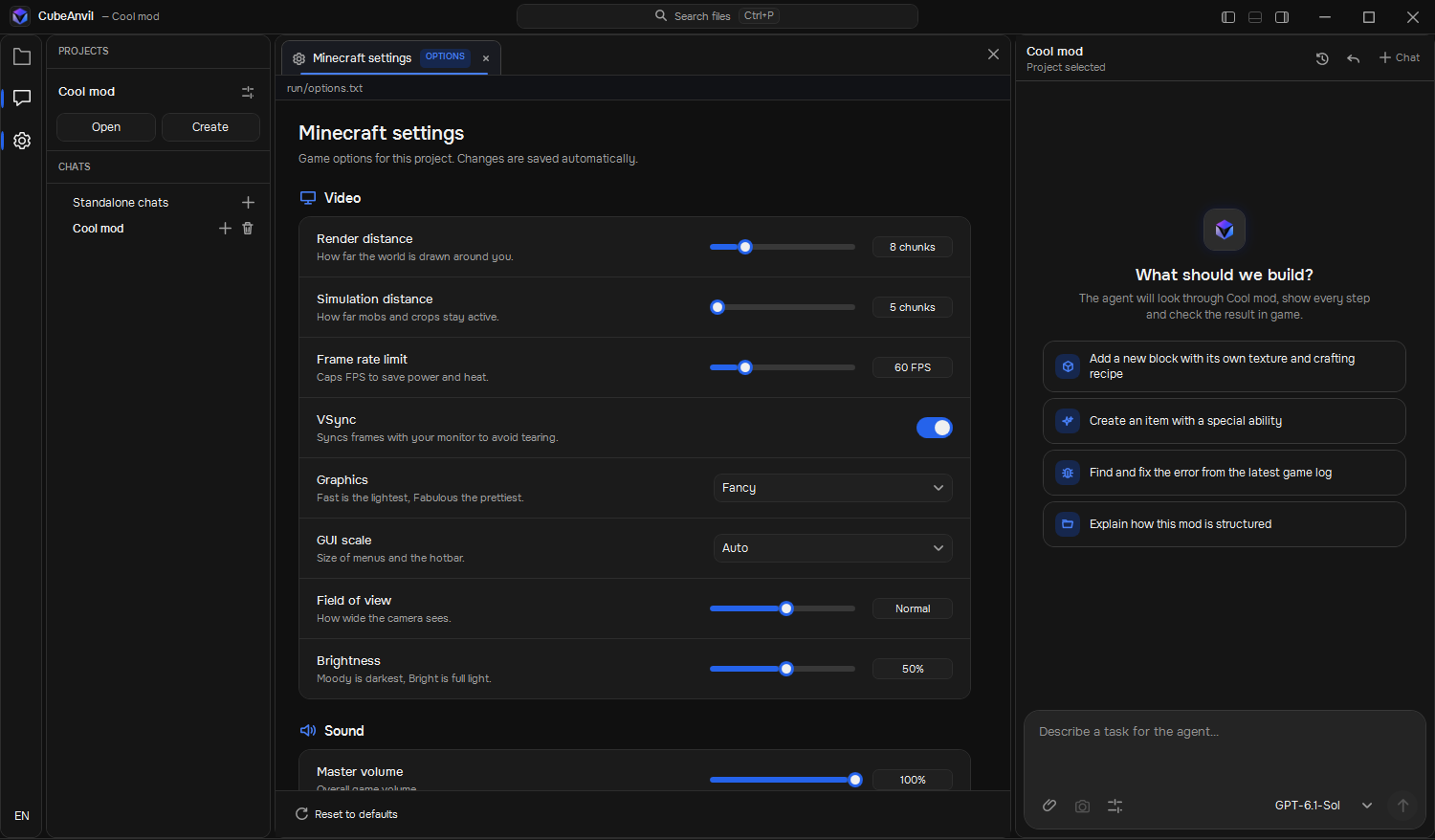Start a new Chat
This screenshot has height=840, width=1435.
click(1399, 58)
